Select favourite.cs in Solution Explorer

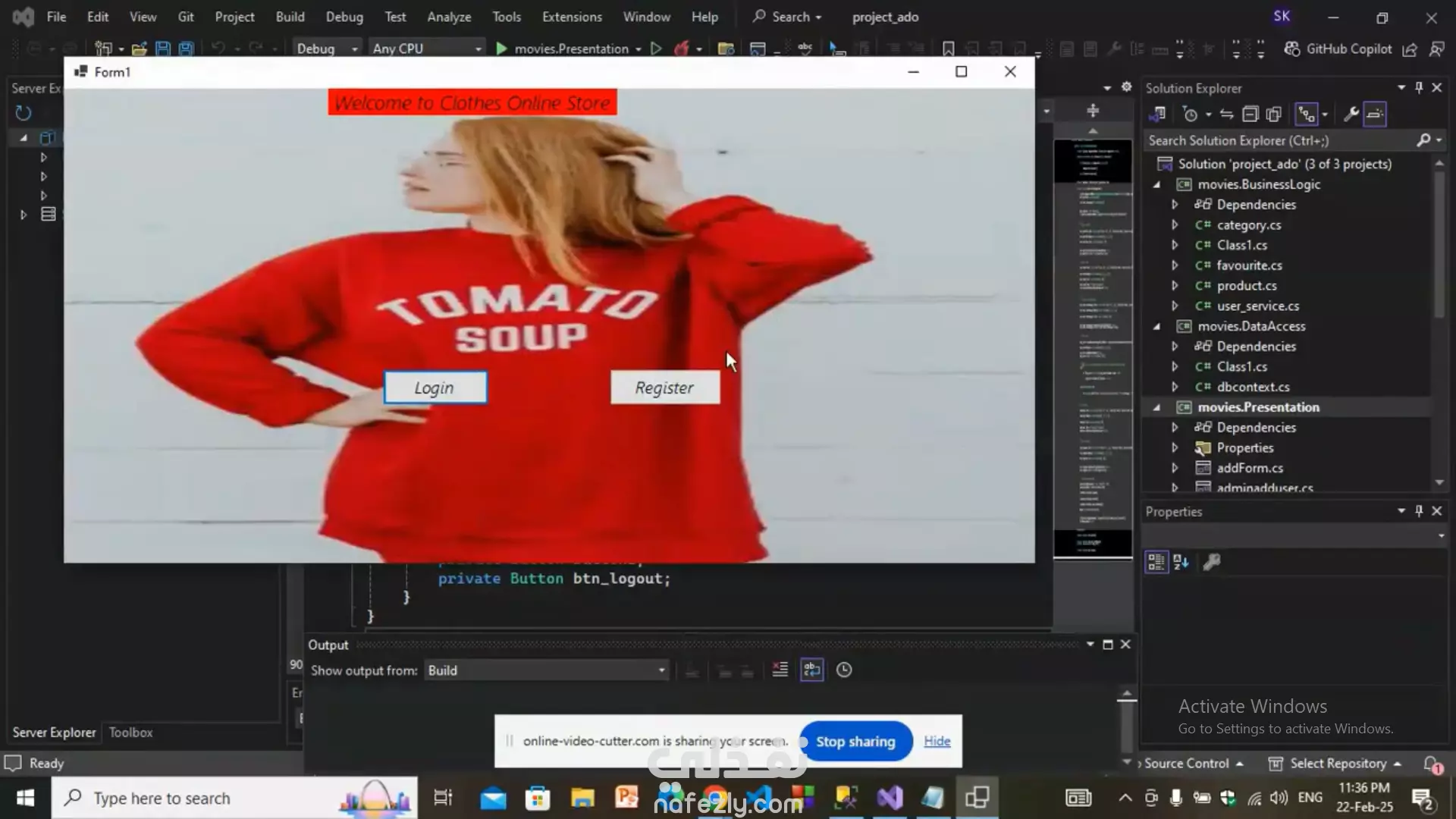tap(1249, 265)
